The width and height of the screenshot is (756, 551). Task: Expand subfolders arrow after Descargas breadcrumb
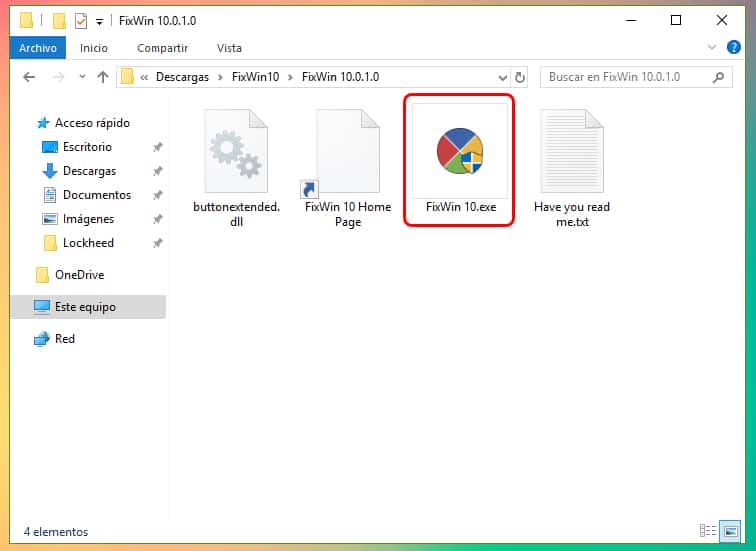(220, 77)
